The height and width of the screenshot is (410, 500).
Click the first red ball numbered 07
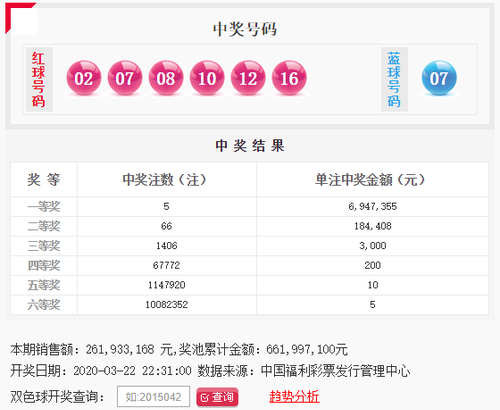[125, 78]
